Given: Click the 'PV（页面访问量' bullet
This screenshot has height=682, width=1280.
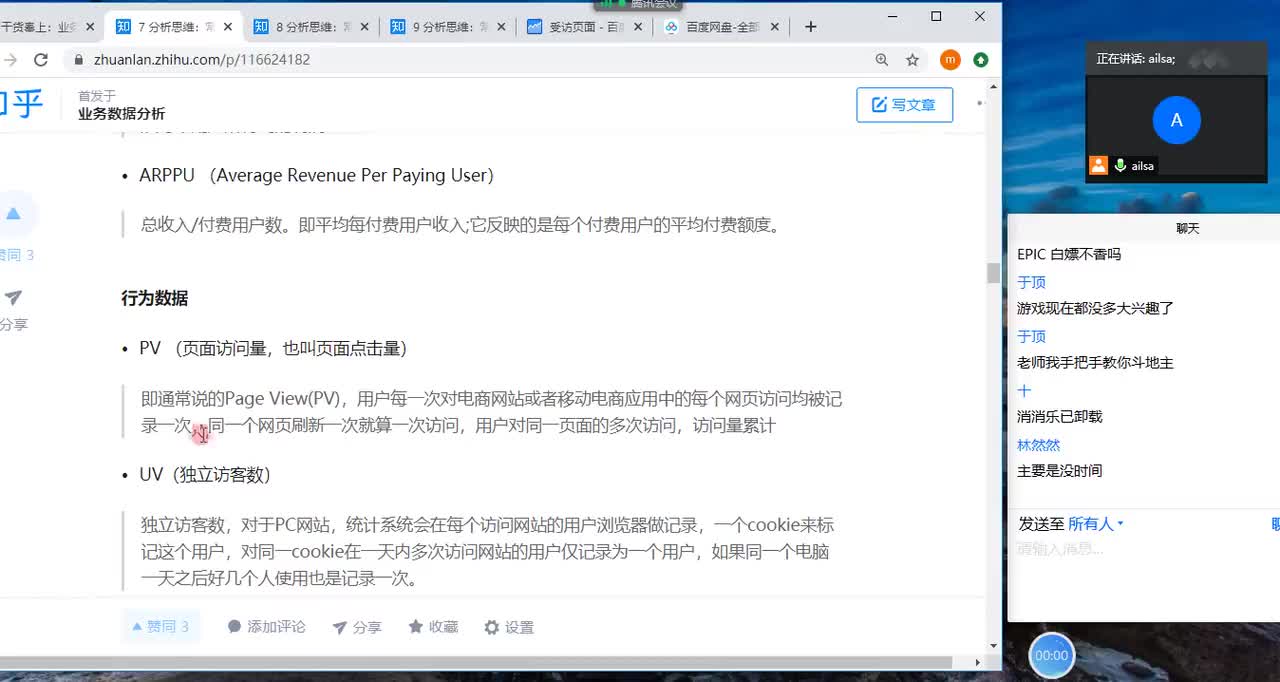Looking at the screenshot, I should click(x=273, y=349).
